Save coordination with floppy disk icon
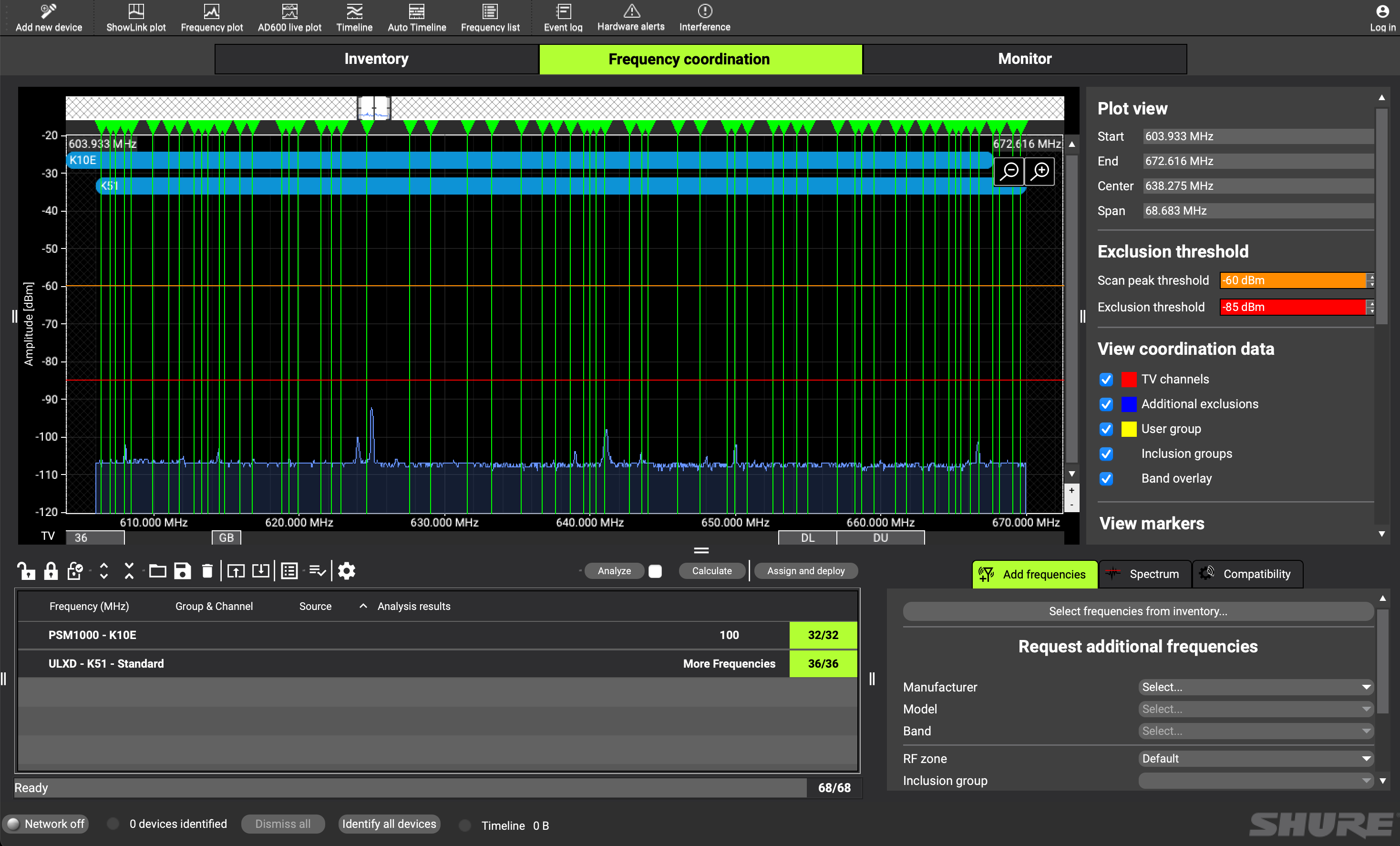The width and height of the screenshot is (1400, 846). pyautogui.click(x=182, y=570)
